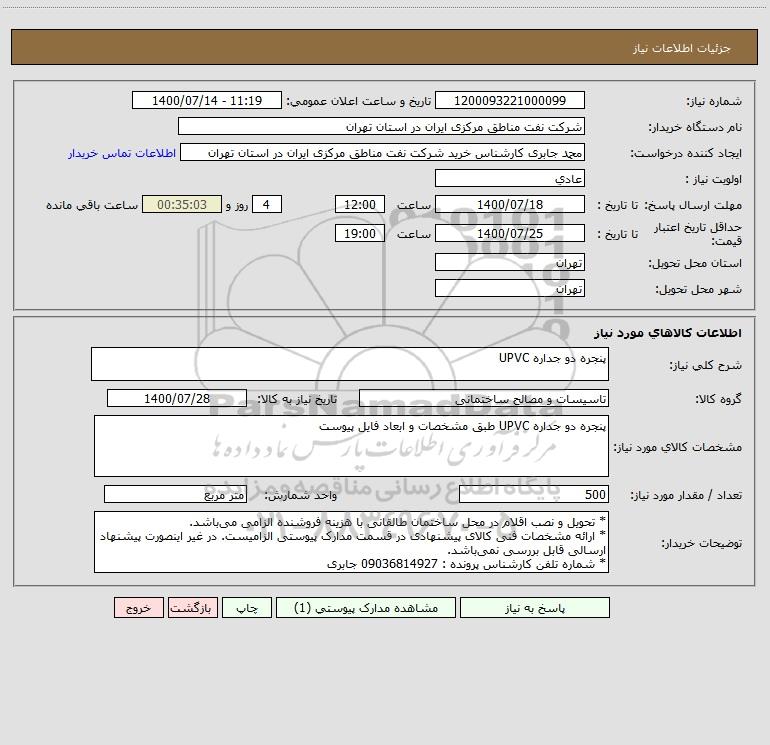Click the label 'اولویت نیاز :'
The width and height of the screenshot is (770, 745).
point(714,179)
